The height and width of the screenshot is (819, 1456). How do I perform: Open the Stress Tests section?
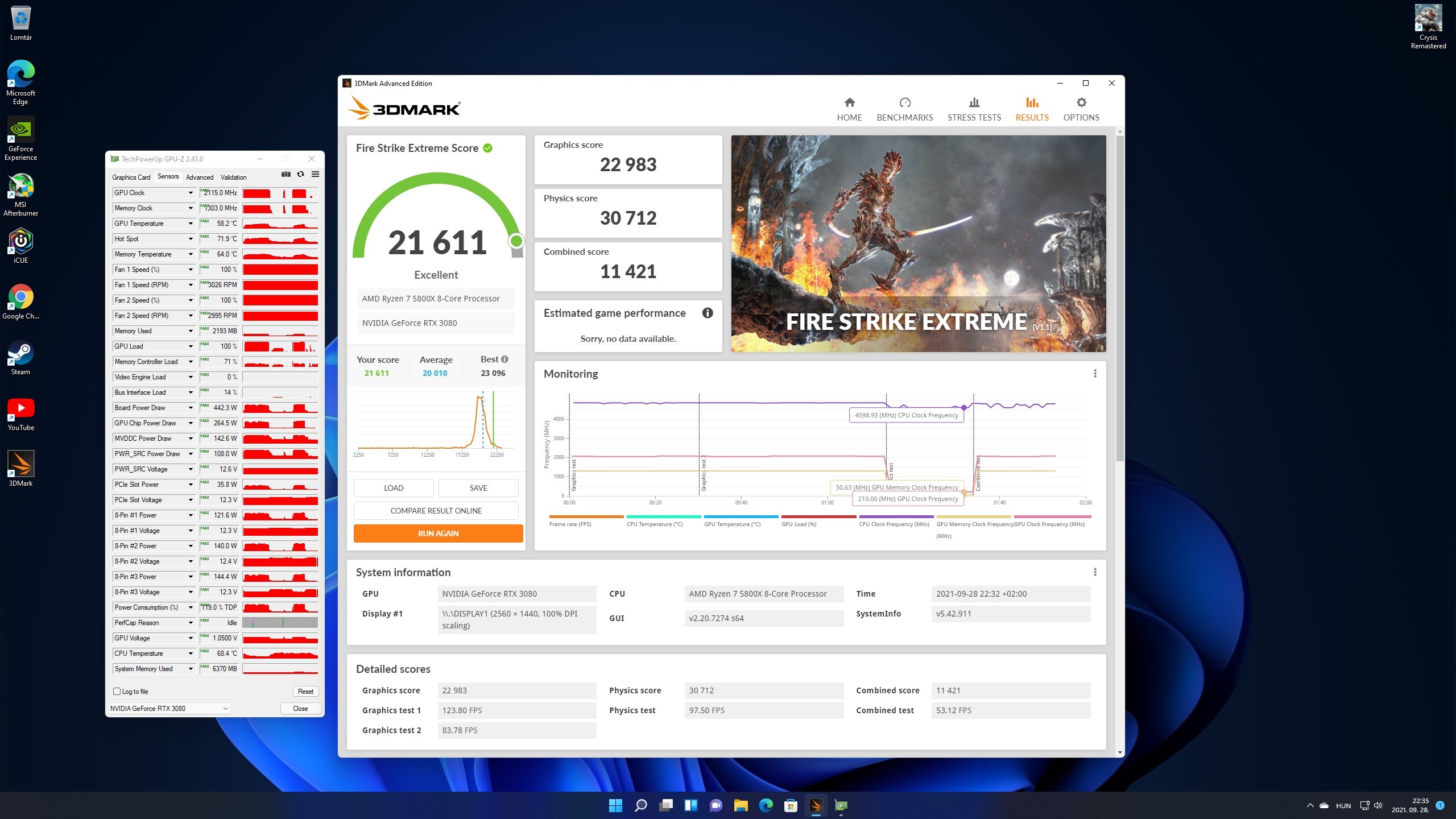[x=974, y=109]
